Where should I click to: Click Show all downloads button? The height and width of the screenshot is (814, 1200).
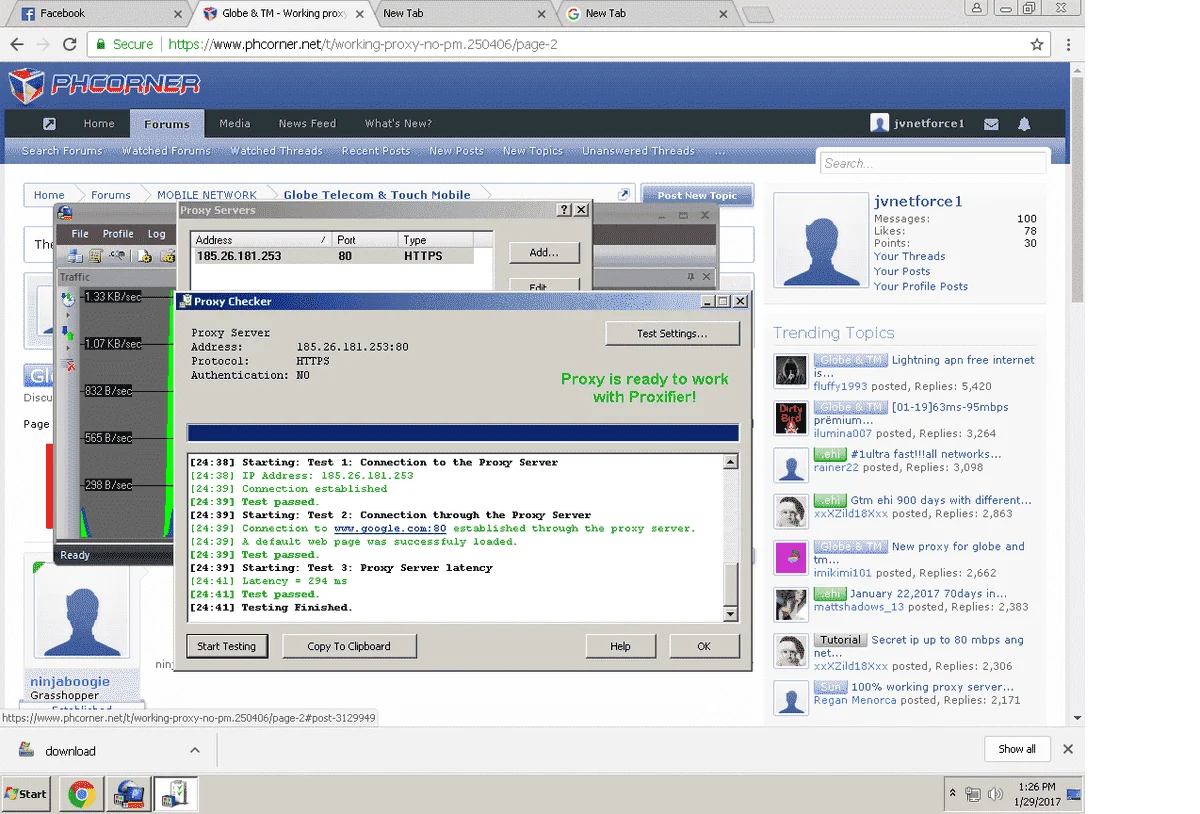[1017, 749]
